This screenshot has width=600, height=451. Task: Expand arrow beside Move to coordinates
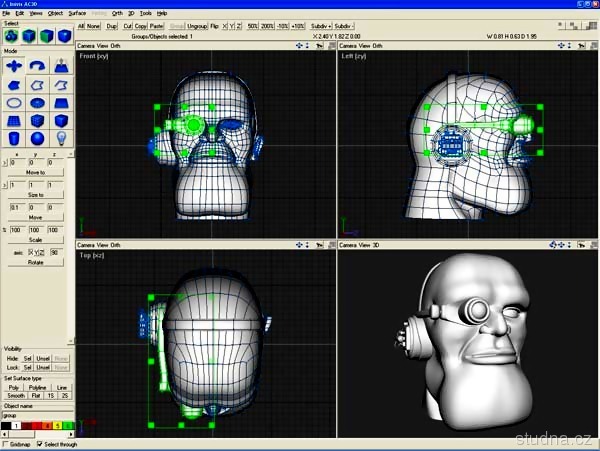click(x=3, y=161)
